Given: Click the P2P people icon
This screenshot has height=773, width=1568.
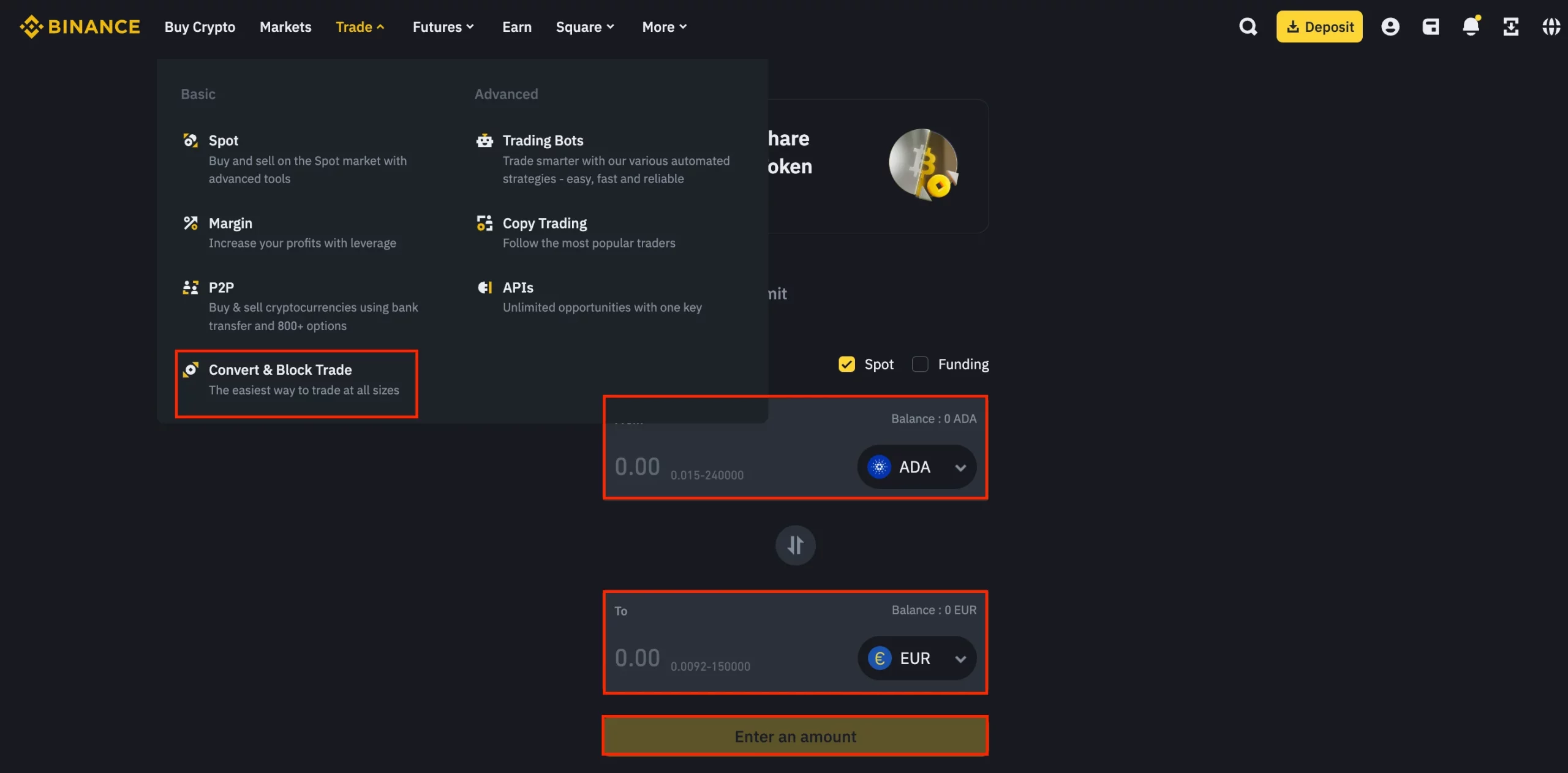Looking at the screenshot, I should coord(190,287).
